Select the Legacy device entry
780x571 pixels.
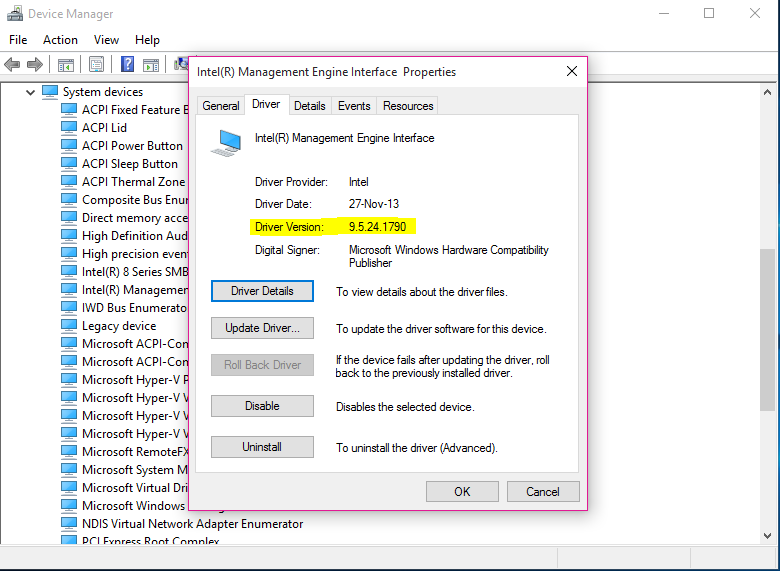[119, 326]
